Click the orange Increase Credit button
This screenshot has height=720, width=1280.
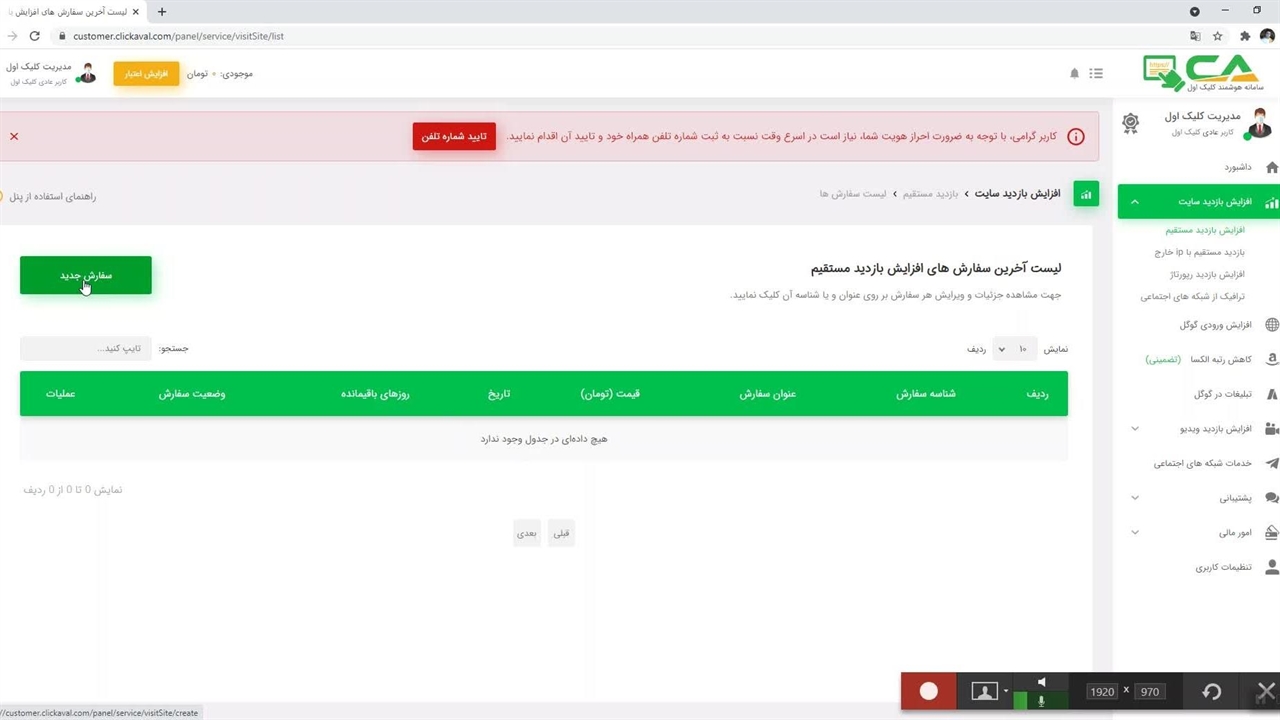pos(146,74)
